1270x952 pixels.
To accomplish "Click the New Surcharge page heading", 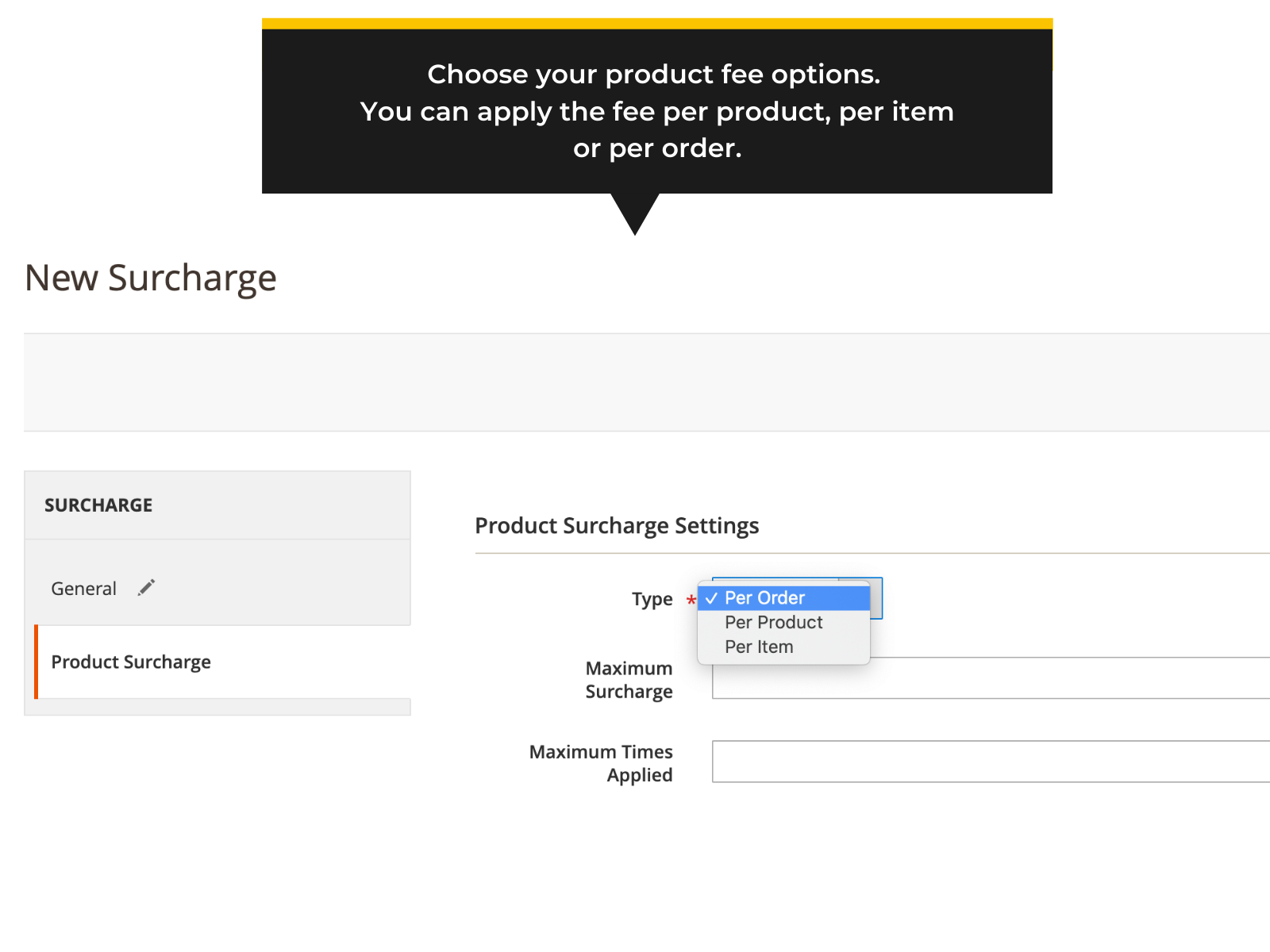I will [x=150, y=278].
